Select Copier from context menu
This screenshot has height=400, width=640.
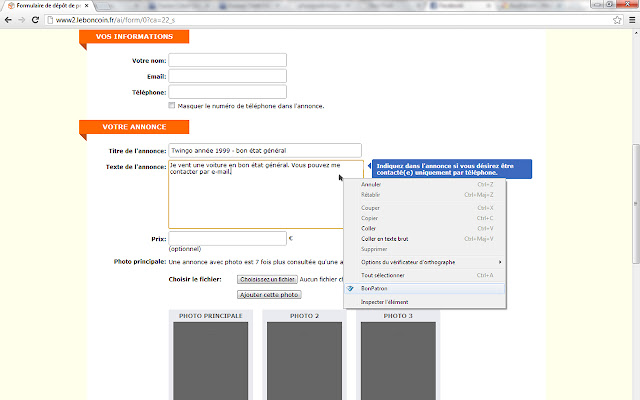click(x=424, y=218)
